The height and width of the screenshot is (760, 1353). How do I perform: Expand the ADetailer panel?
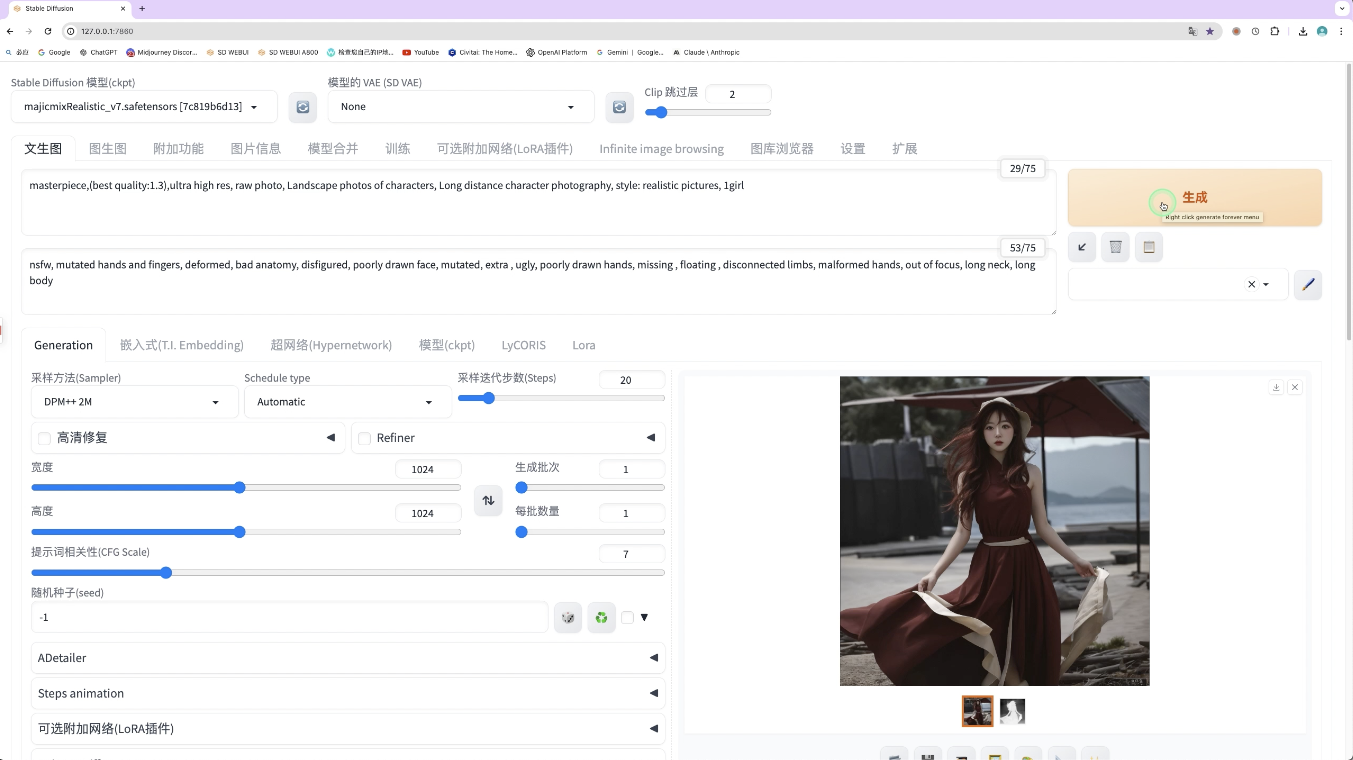pyautogui.click(x=348, y=658)
